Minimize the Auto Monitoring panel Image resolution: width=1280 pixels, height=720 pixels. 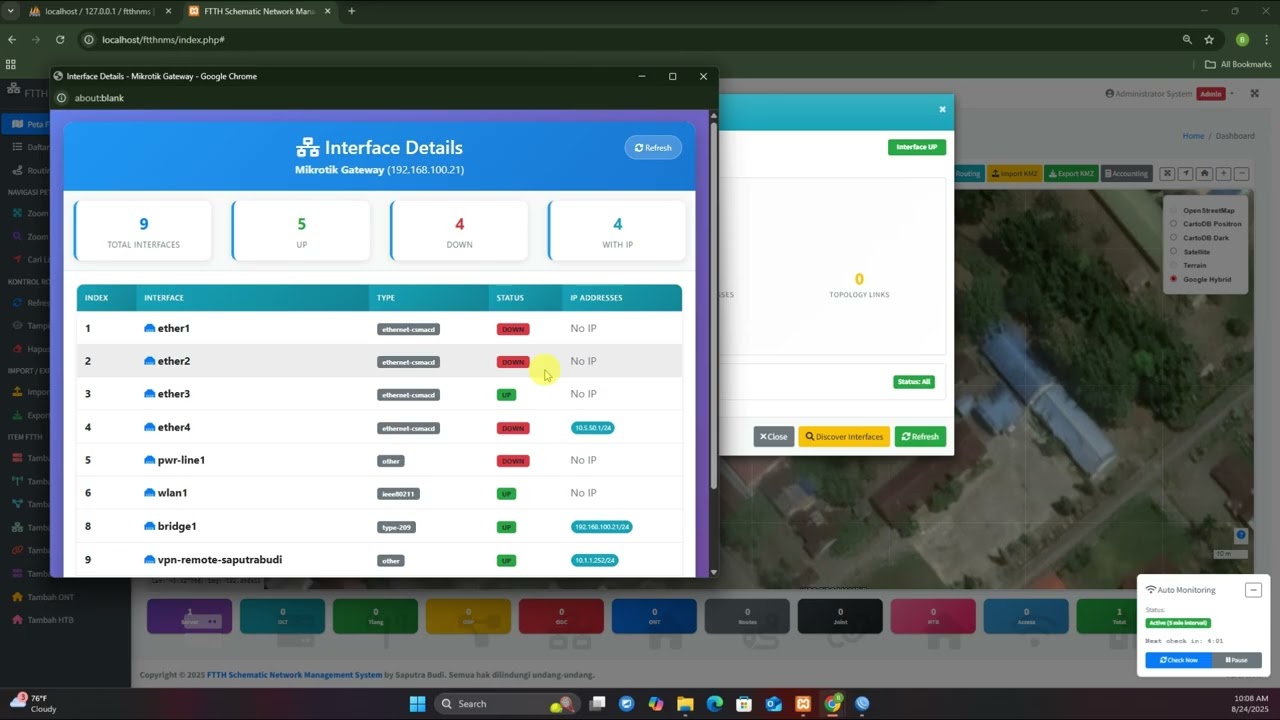pos(1253,590)
